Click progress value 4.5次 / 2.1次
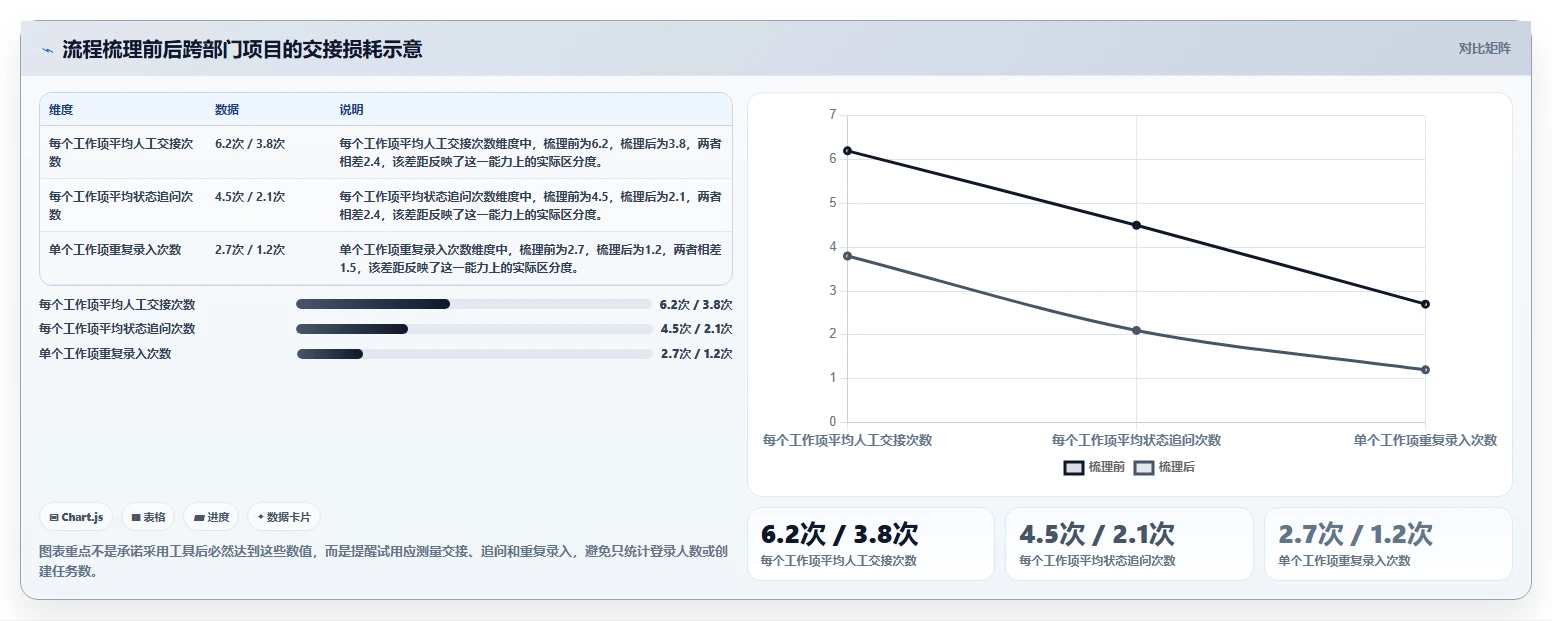 (696, 329)
